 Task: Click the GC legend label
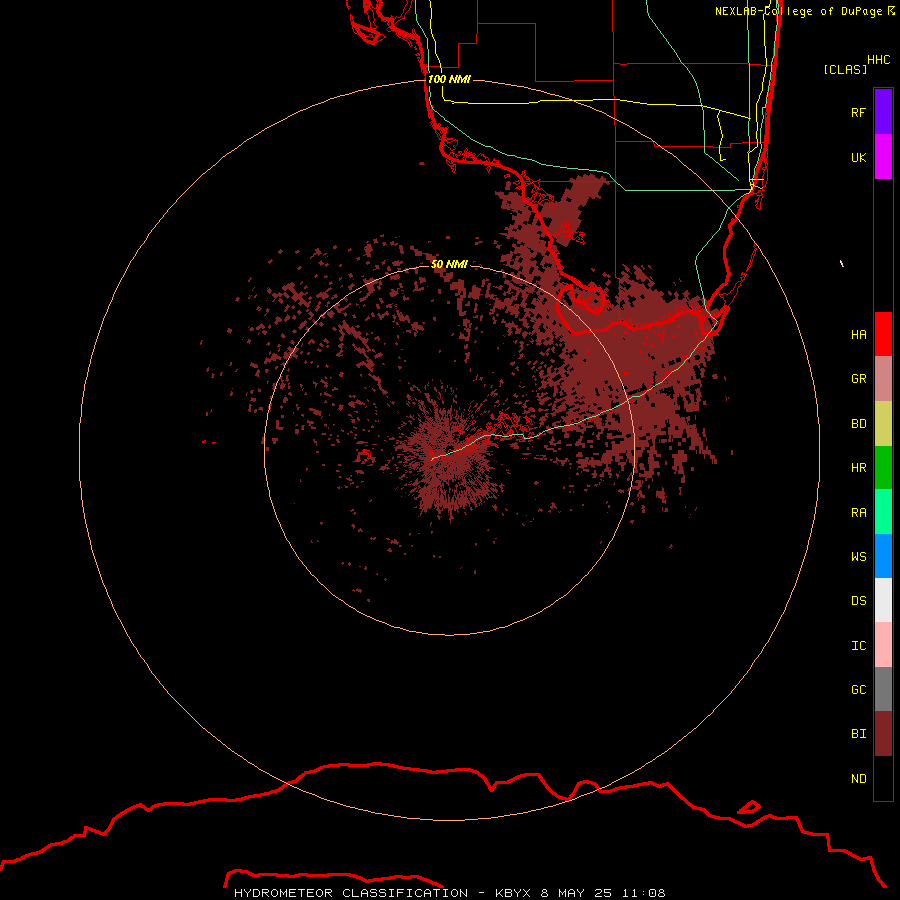coord(858,690)
